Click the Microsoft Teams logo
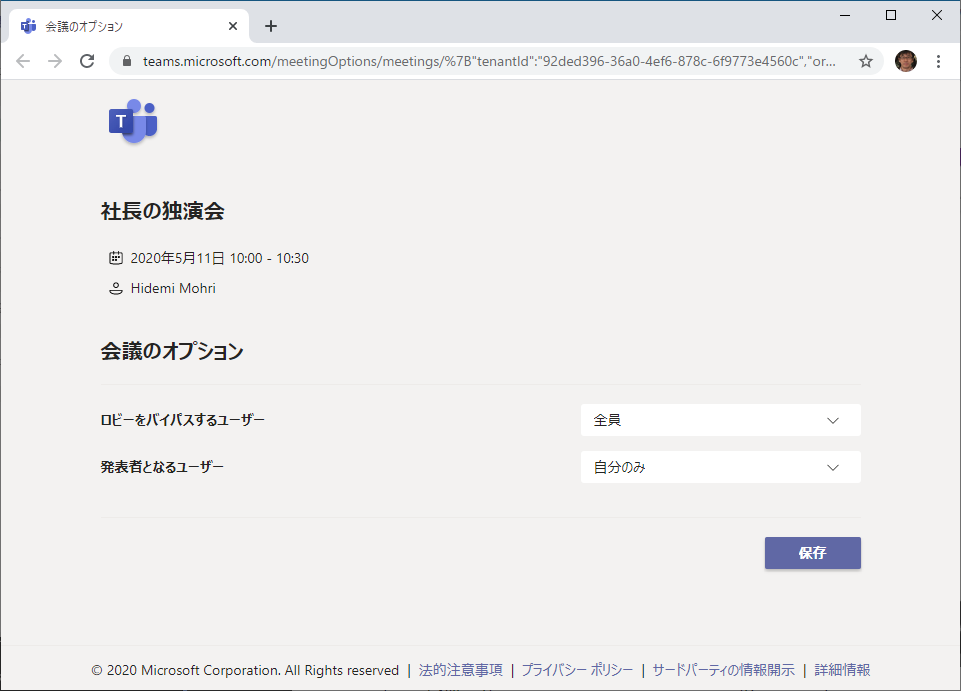The width and height of the screenshot is (961, 691). tap(133, 121)
